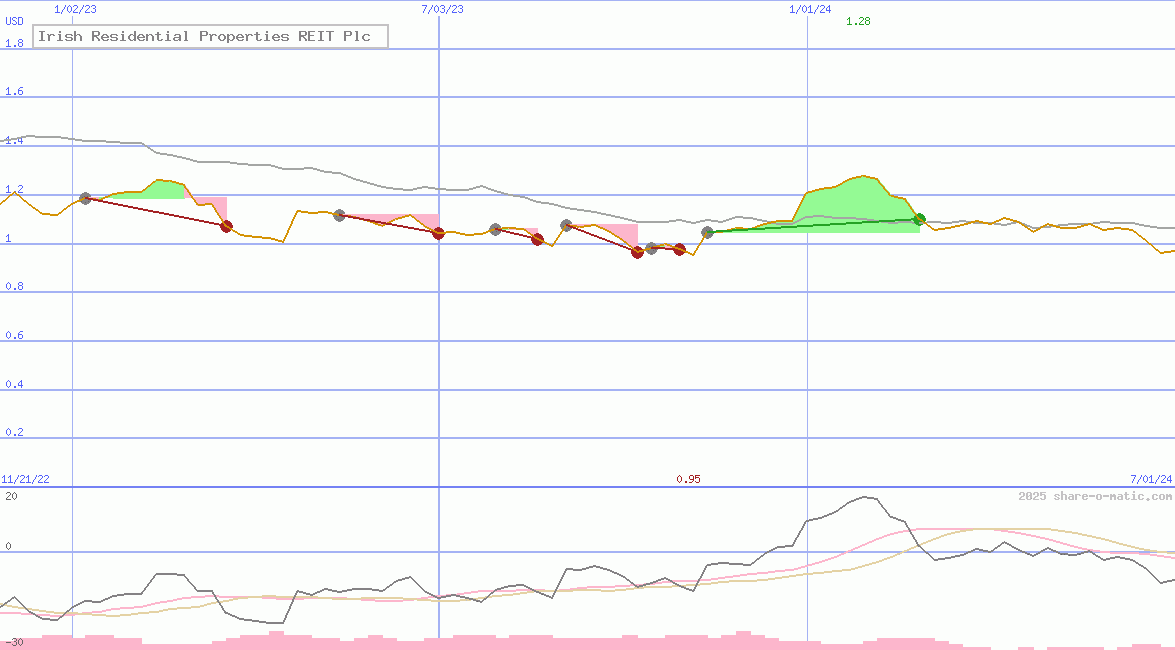1175x650 pixels.
Task: Select the red marker ending the middle downtrend
Action: tap(537, 240)
